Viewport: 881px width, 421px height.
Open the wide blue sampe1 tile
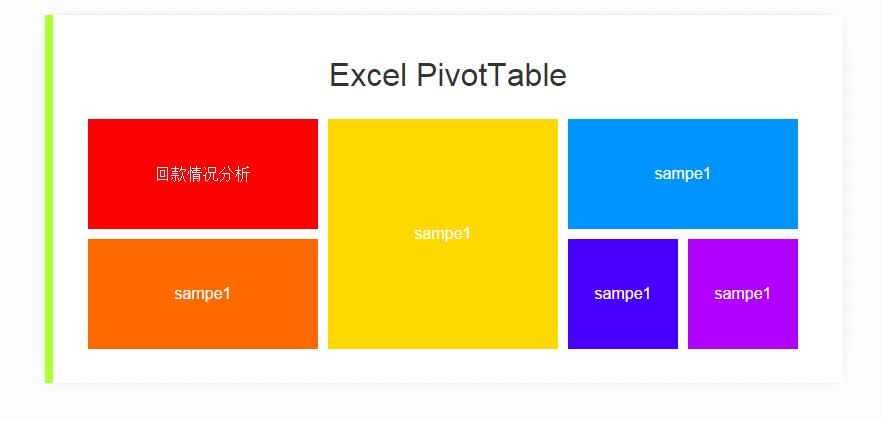click(683, 174)
